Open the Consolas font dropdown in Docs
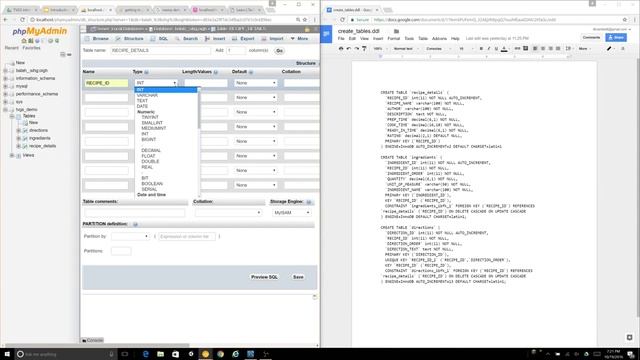Image resolution: width=640 pixels, height=360 pixels. click(439, 49)
